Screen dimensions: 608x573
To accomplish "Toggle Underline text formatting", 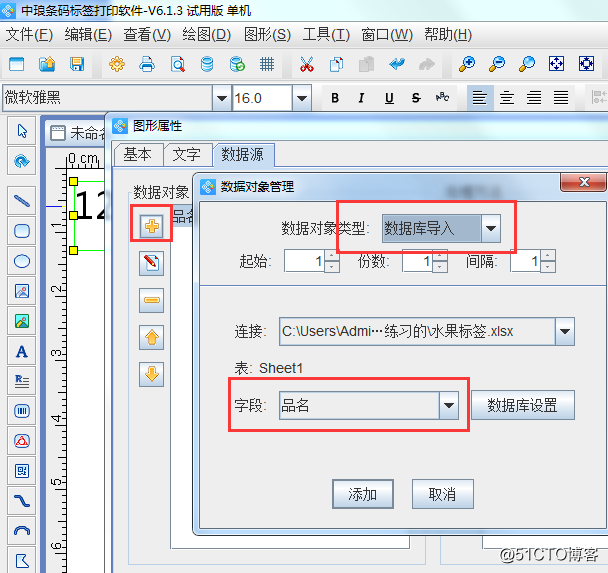I will [389, 98].
